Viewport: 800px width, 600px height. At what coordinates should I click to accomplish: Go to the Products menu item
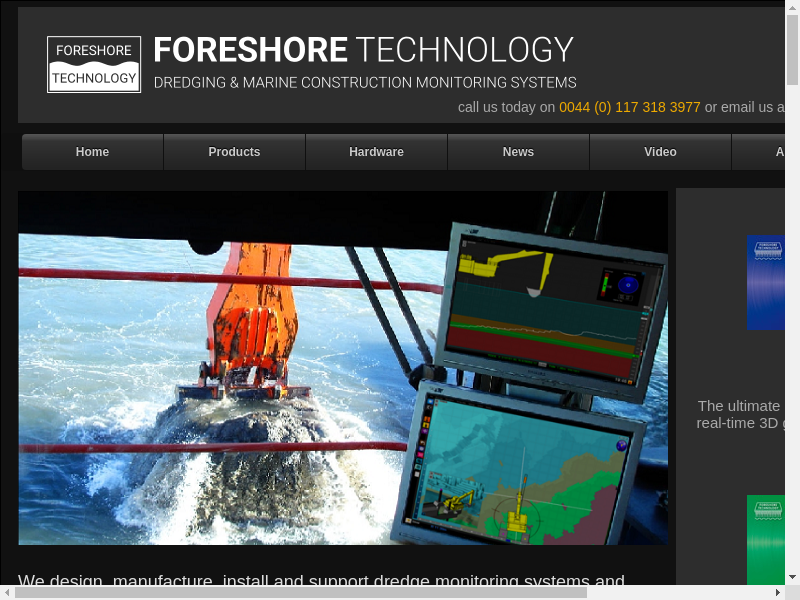(234, 152)
